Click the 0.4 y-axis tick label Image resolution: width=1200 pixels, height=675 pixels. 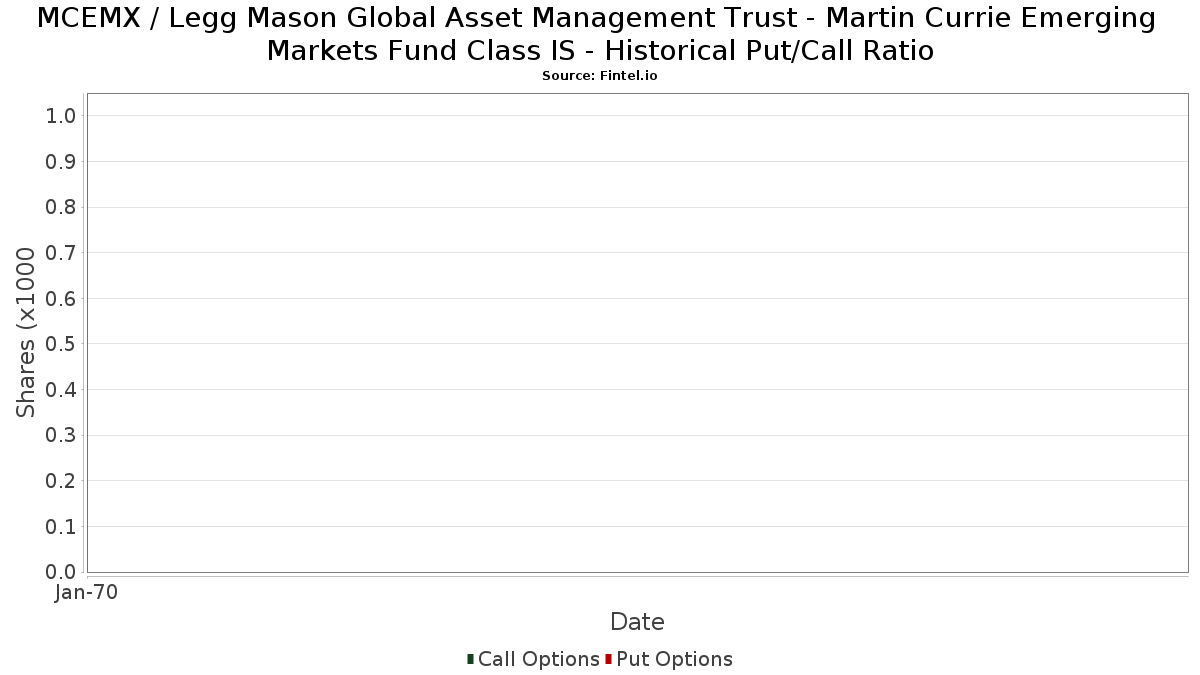(x=61, y=390)
